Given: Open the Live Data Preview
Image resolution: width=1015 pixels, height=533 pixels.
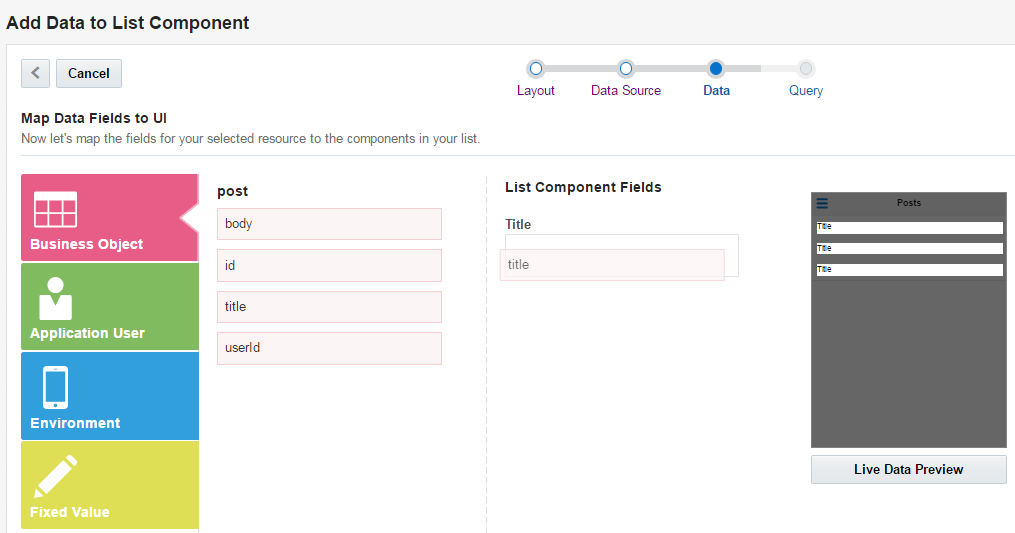Looking at the screenshot, I should pyautogui.click(x=908, y=469).
